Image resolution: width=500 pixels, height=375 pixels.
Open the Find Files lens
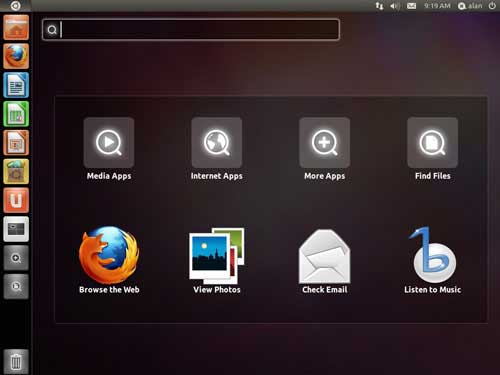point(432,142)
